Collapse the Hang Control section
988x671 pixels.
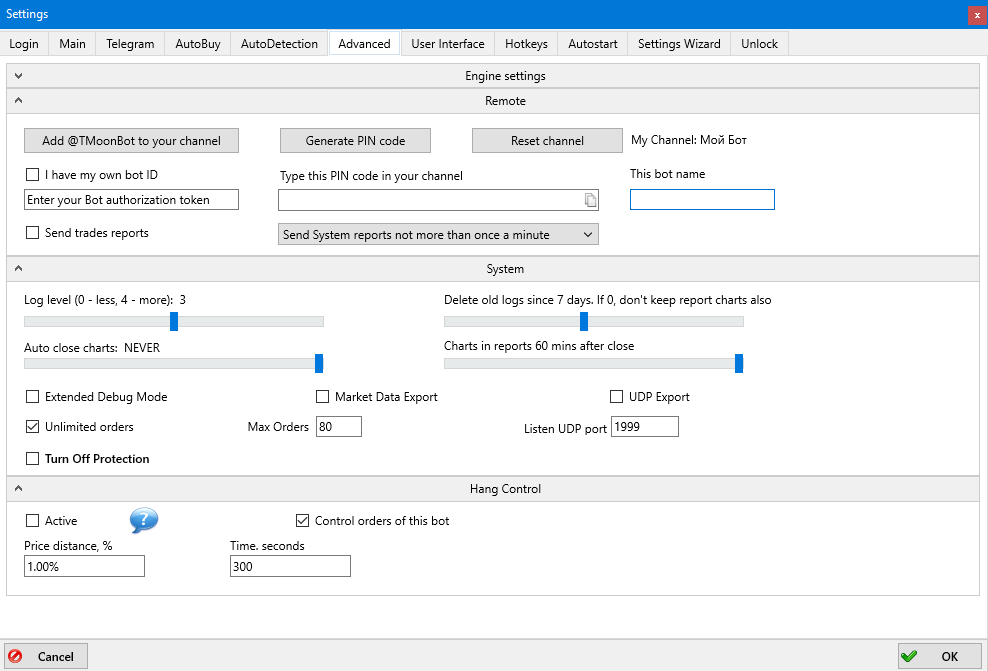click(x=18, y=489)
